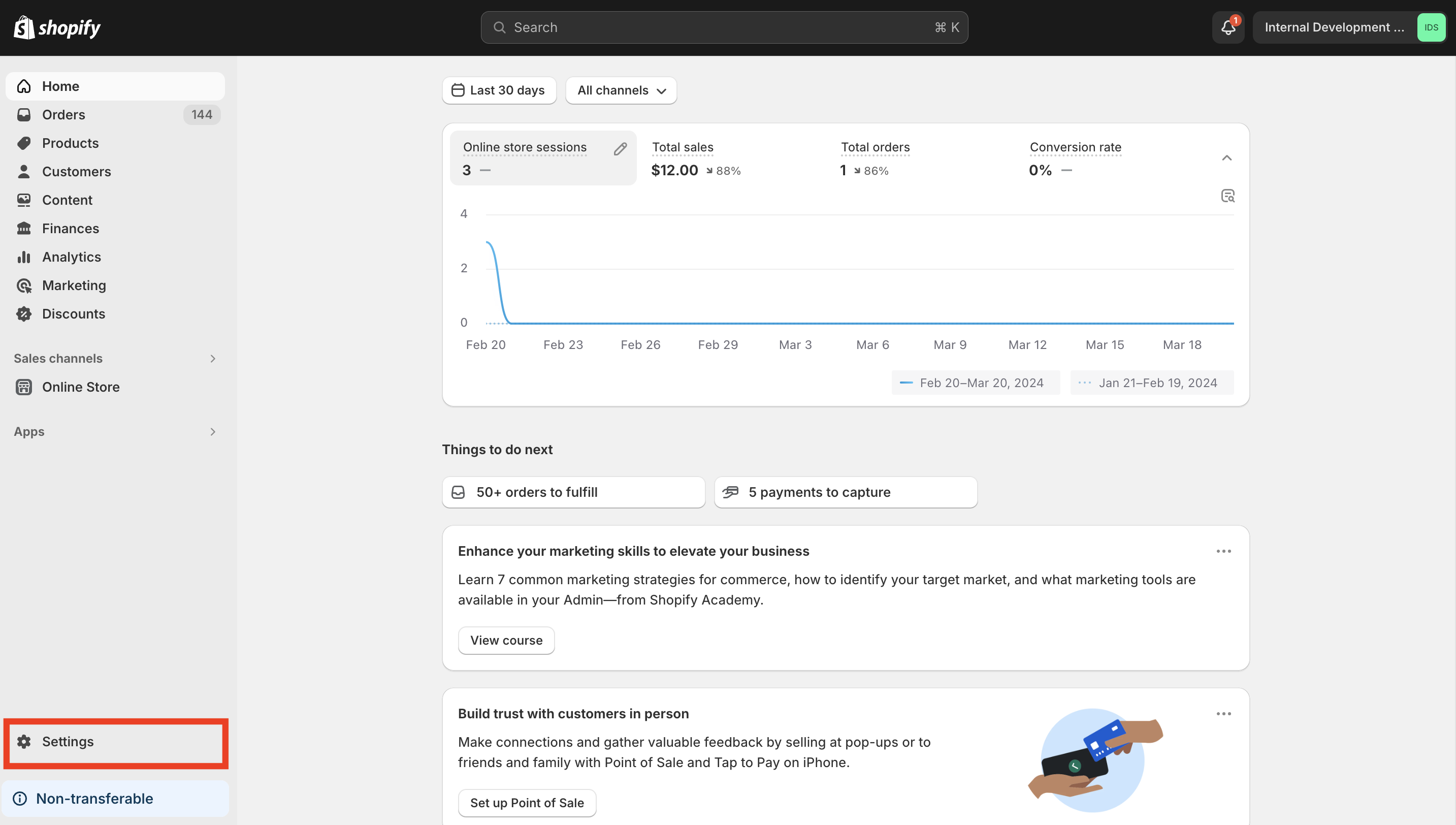Viewport: 1456px width, 825px height.
Task: Open 5 payments to capture
Action: tap(846, 492)
